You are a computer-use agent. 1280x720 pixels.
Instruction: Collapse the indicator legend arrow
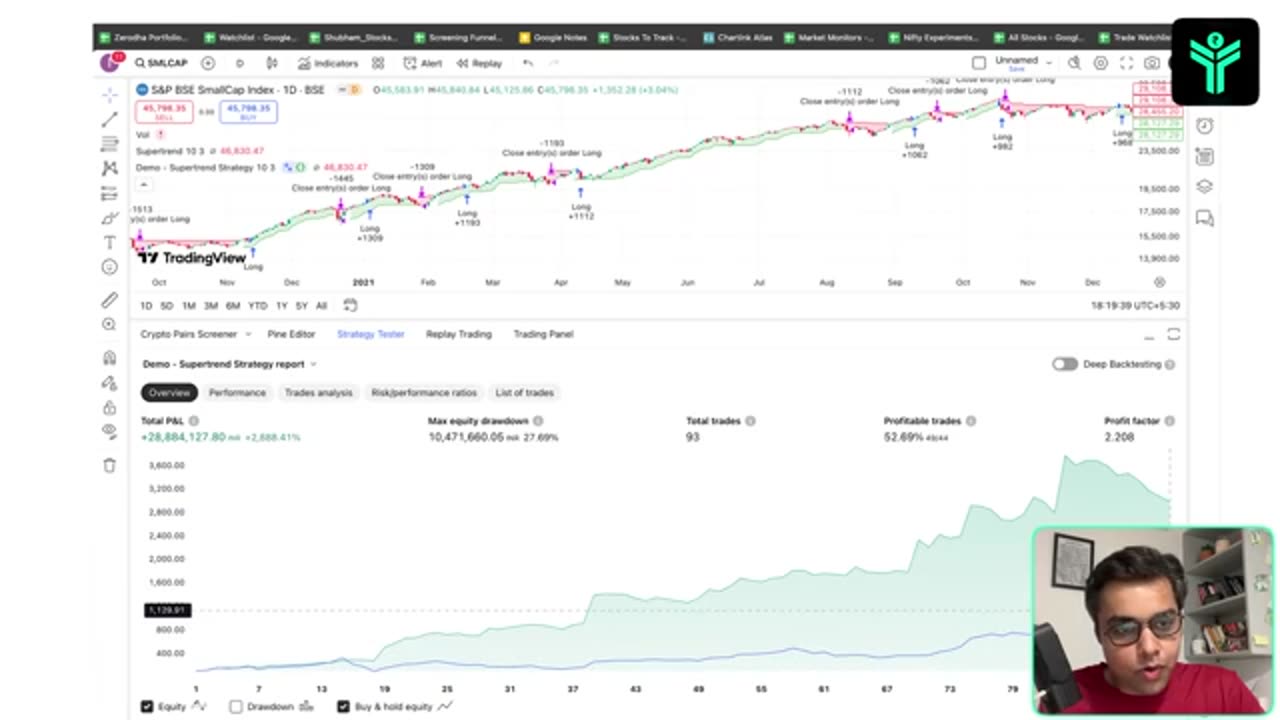(x=144, y=184)
